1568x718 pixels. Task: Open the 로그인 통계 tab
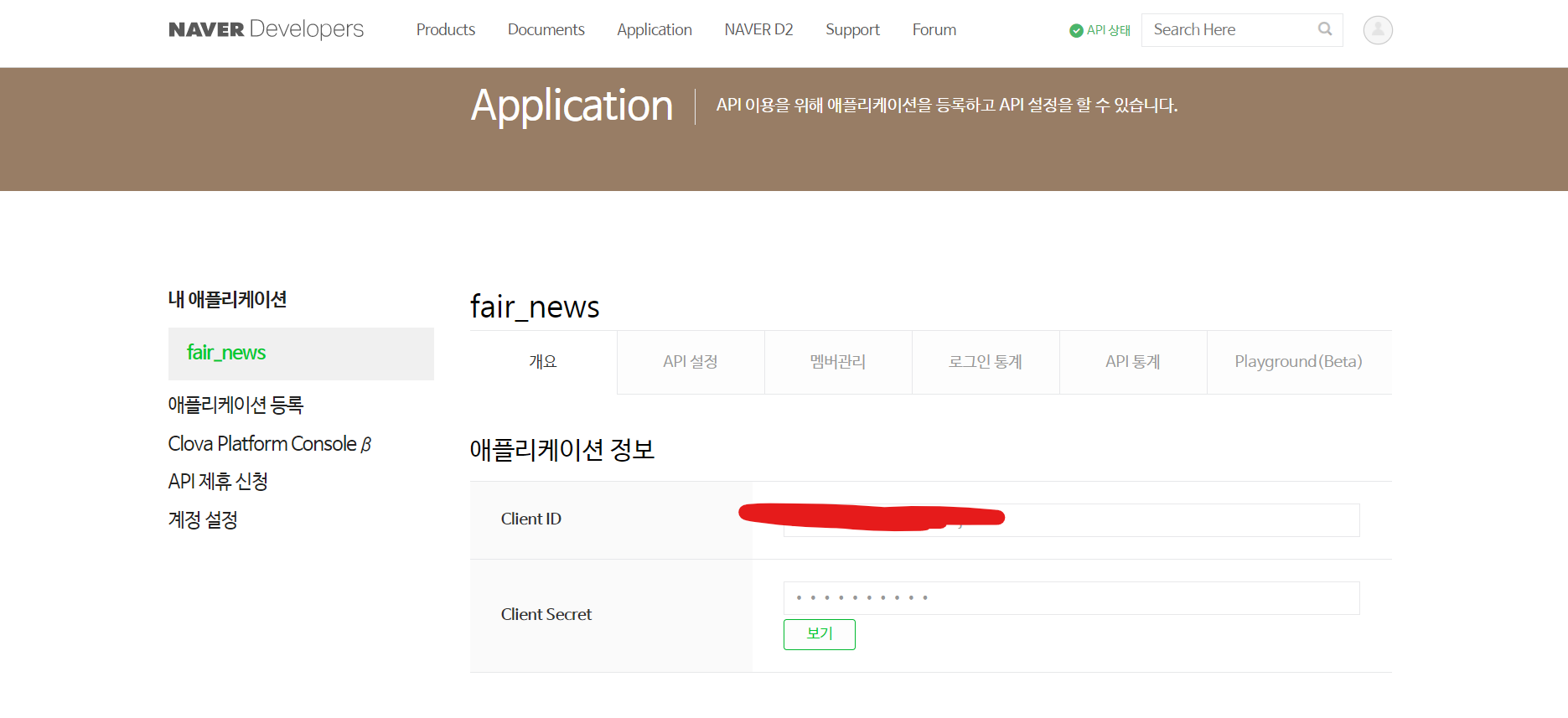pos(986,362)
